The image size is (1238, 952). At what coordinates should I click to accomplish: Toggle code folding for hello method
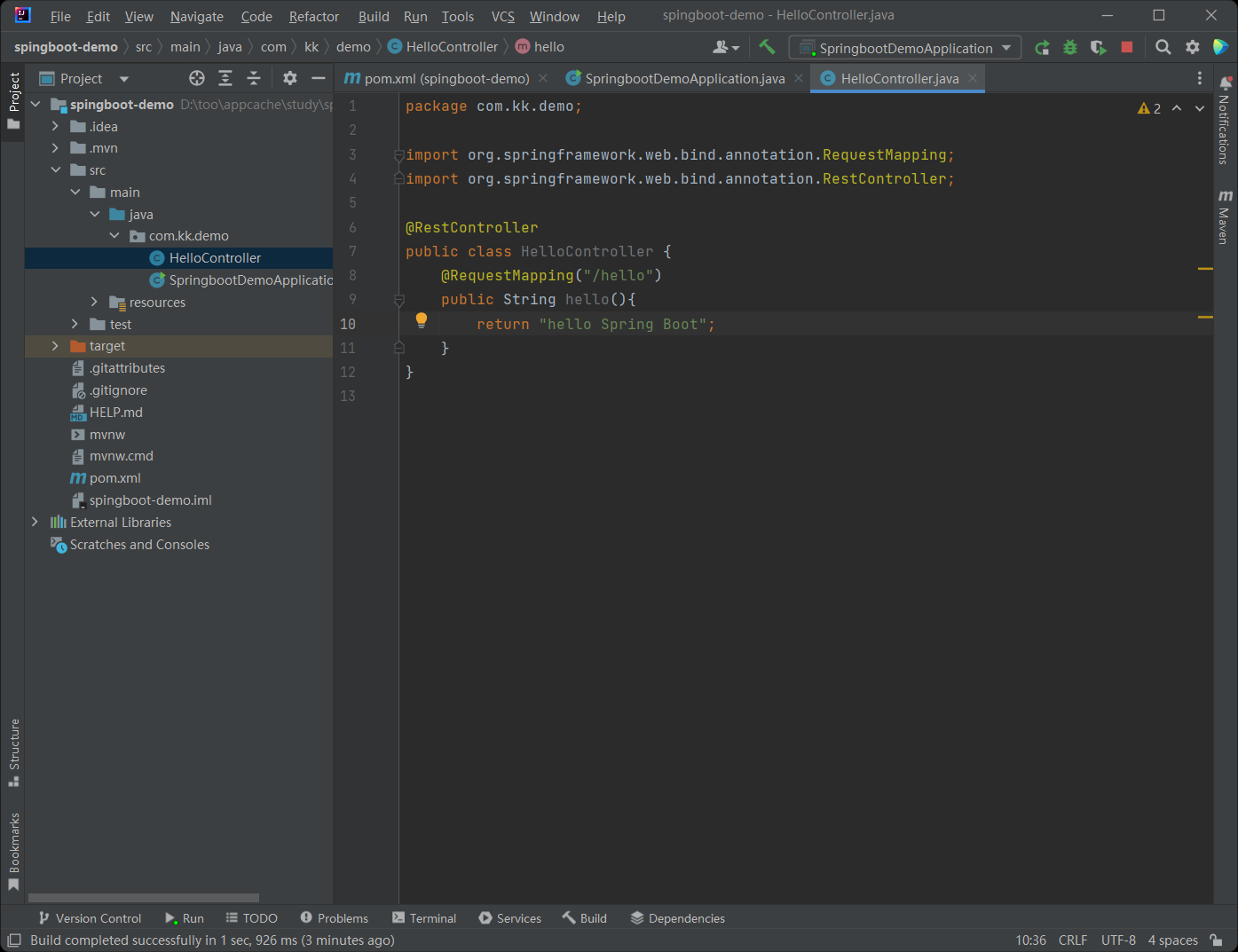(399, 300)
